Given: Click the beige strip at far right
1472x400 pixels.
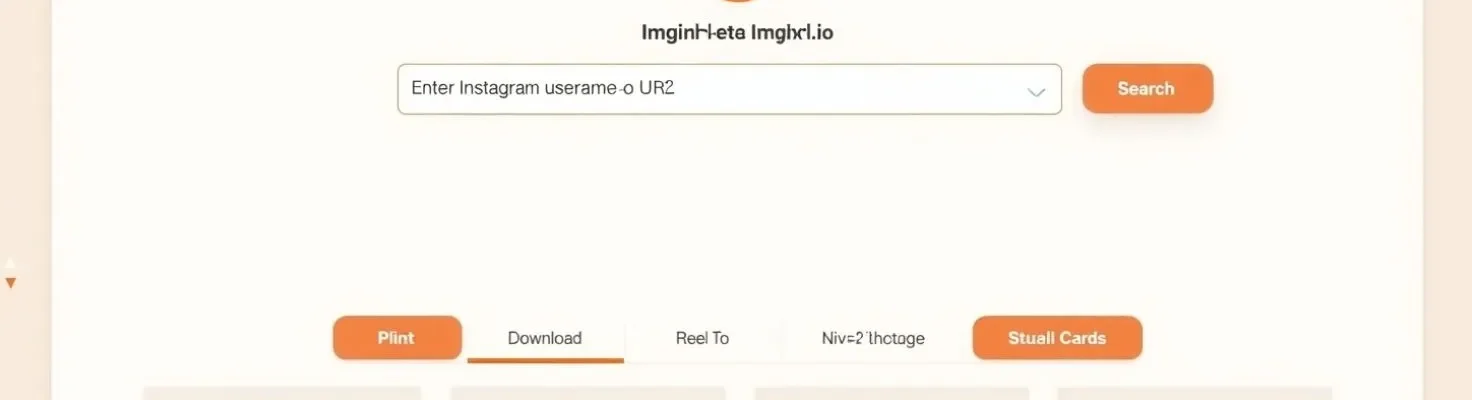Looking at the screenshot, I should pos(1447,200).
